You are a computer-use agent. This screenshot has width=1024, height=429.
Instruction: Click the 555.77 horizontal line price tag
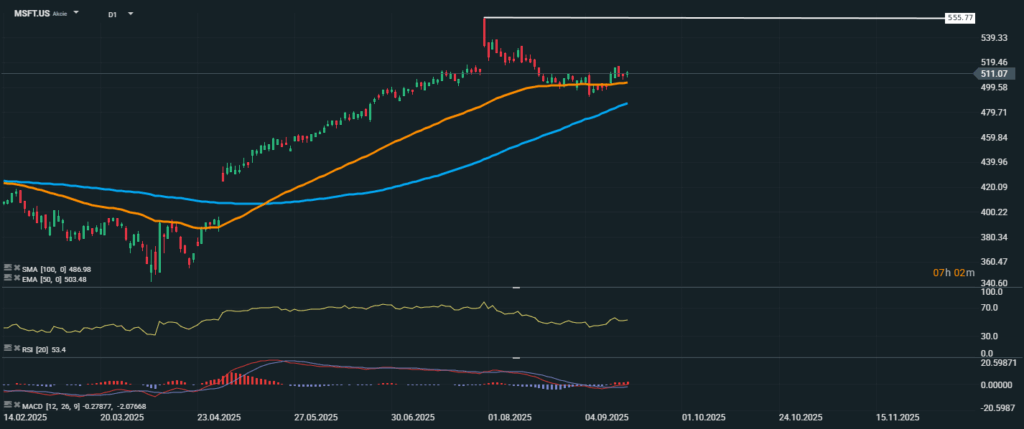[960, 19]
